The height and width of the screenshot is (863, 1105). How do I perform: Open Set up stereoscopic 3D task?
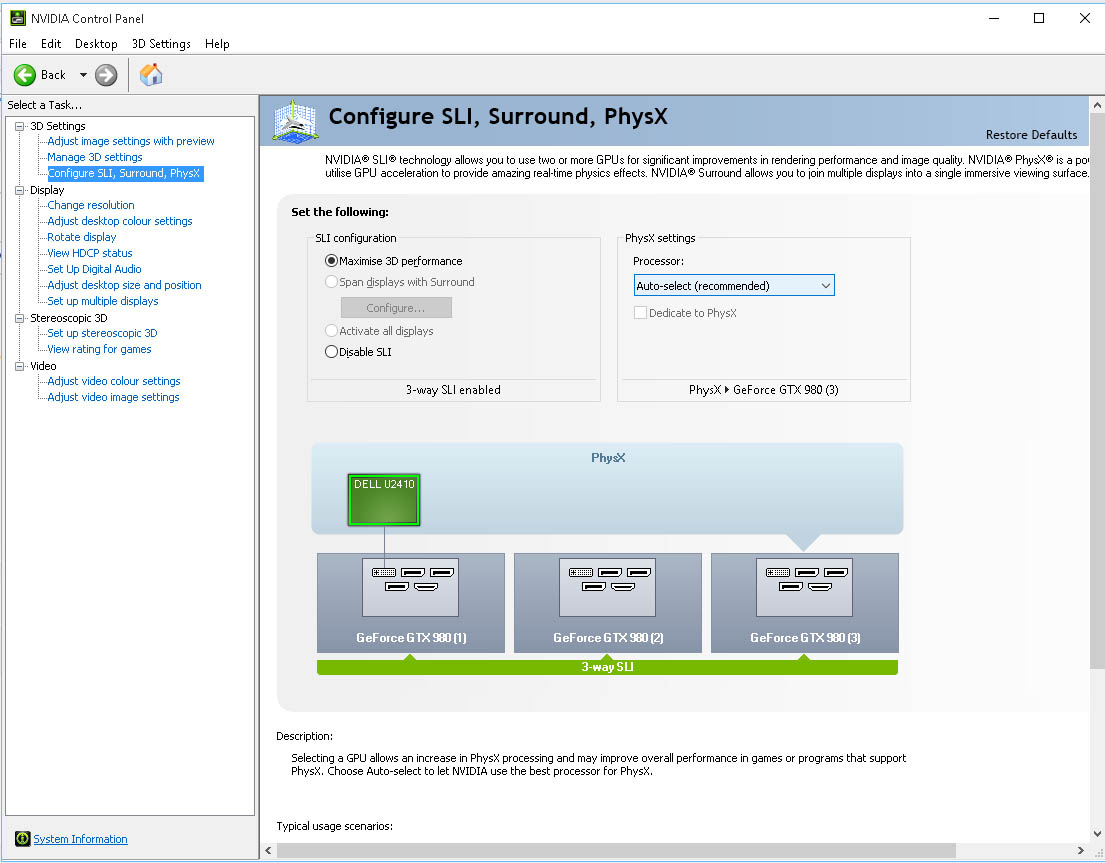pyautogui.click(x=102, y=333)
